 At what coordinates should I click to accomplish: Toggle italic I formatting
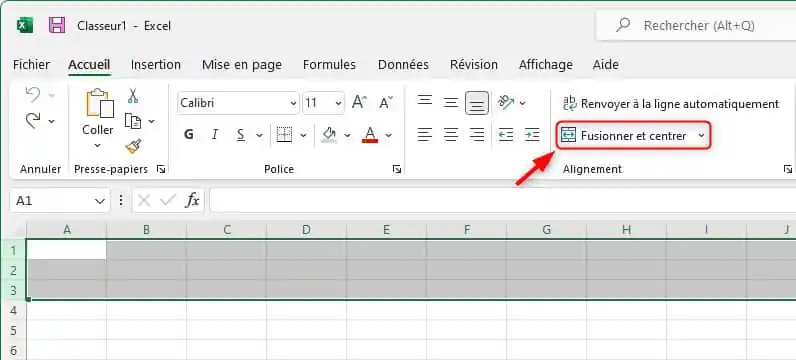215,135
